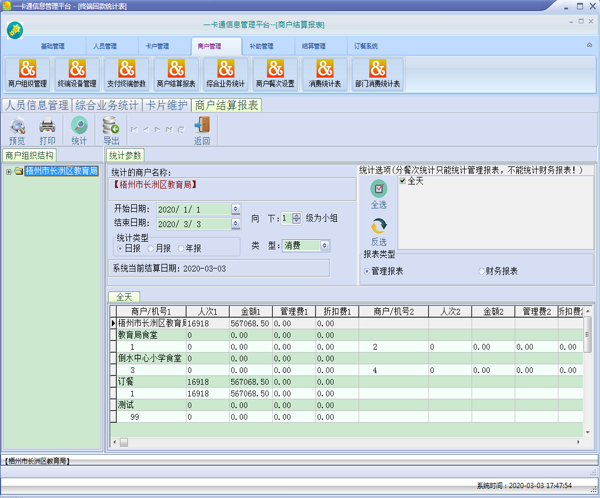
Task: Expand 梧州市长洲区教育局 tree node
Action: [9, 171]
